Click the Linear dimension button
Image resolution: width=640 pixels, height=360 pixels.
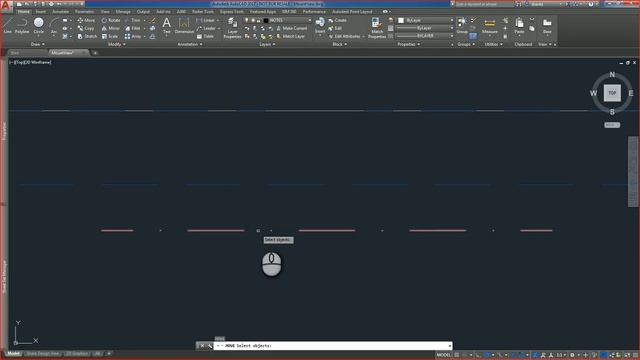coord(206,20)
